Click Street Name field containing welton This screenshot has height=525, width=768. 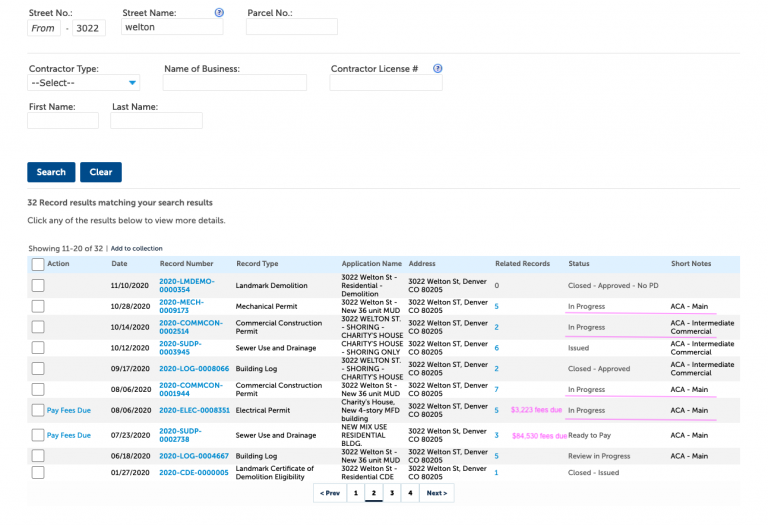point(172,27)
